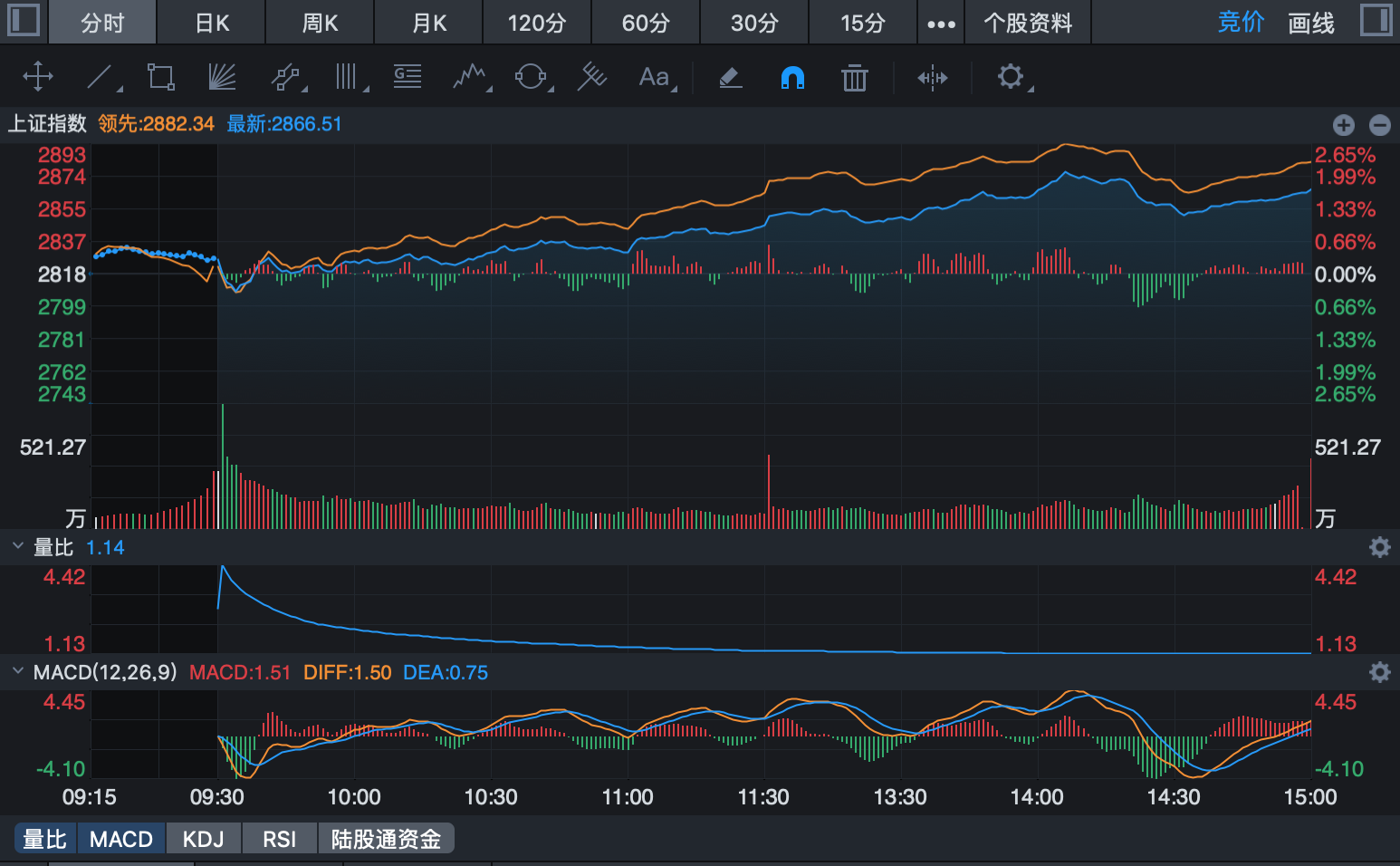Select the line drawing tool

pos(101,77)
